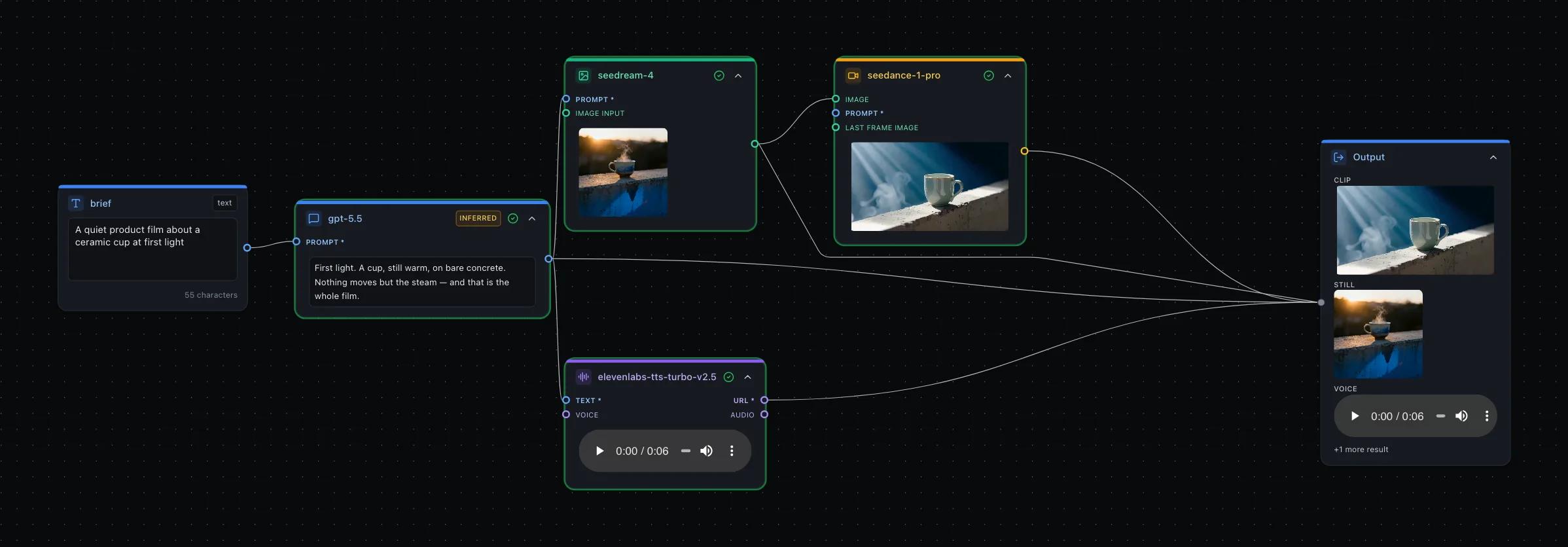Collapse the seedance-1-pro node
This screenshot has width=1568, height=547.
[1008, 75]
